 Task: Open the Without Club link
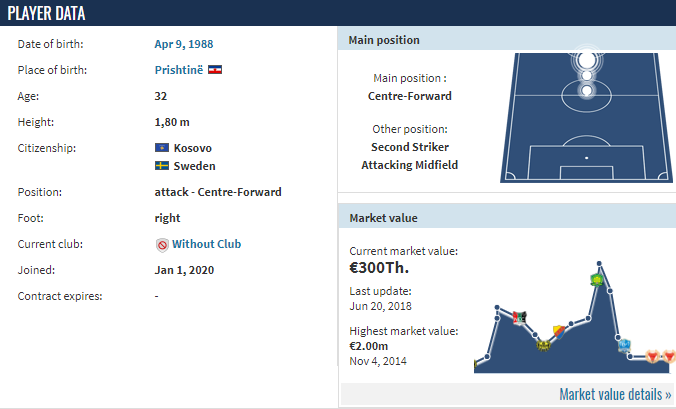click(x=207, y=244)
